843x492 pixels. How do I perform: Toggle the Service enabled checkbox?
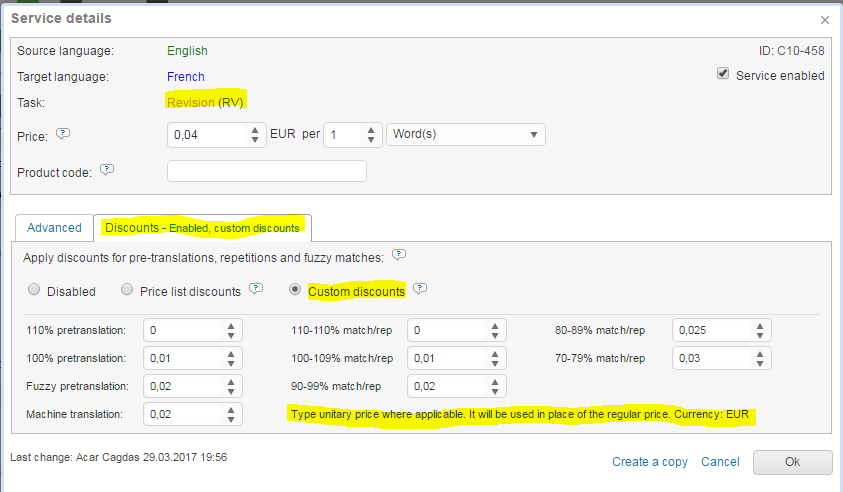click(723, 75)
